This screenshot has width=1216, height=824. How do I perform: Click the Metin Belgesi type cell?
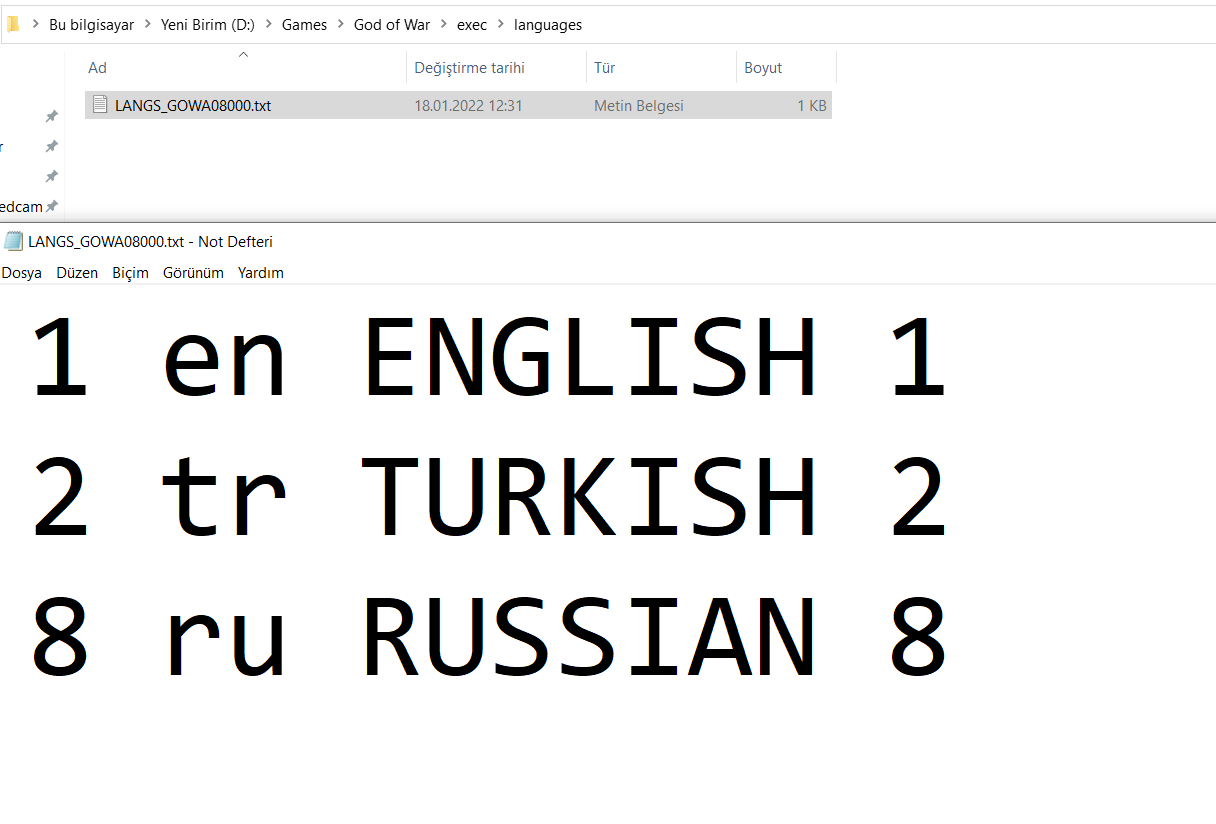coord(639,105)
